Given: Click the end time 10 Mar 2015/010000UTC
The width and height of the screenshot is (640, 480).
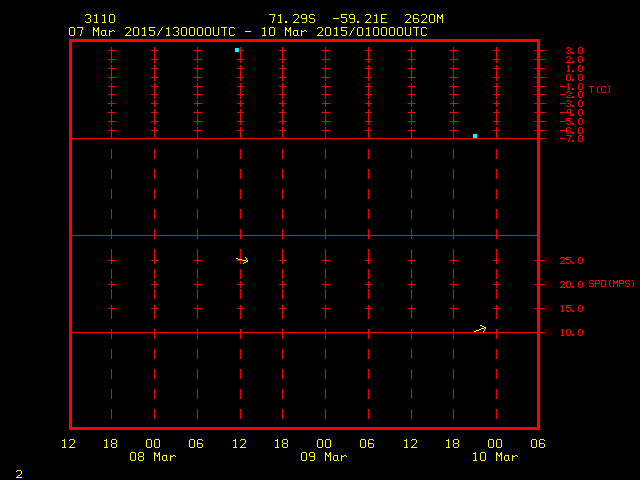Looking at the screenshot, I should pyautogui.click(x=344, y=32).
